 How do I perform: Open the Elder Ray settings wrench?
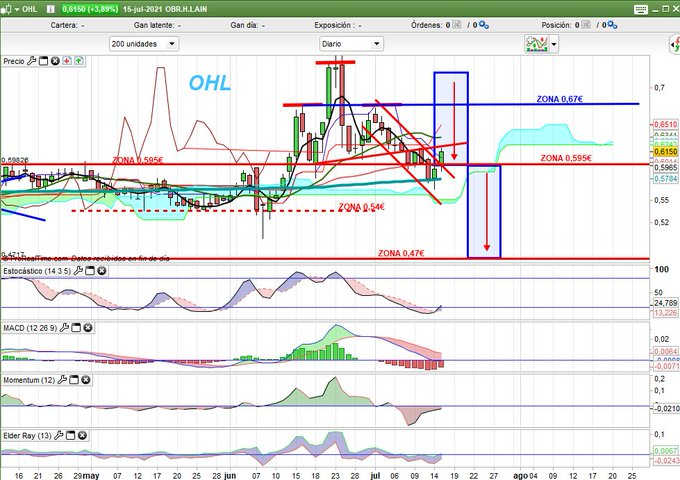(x=59, y=435)
